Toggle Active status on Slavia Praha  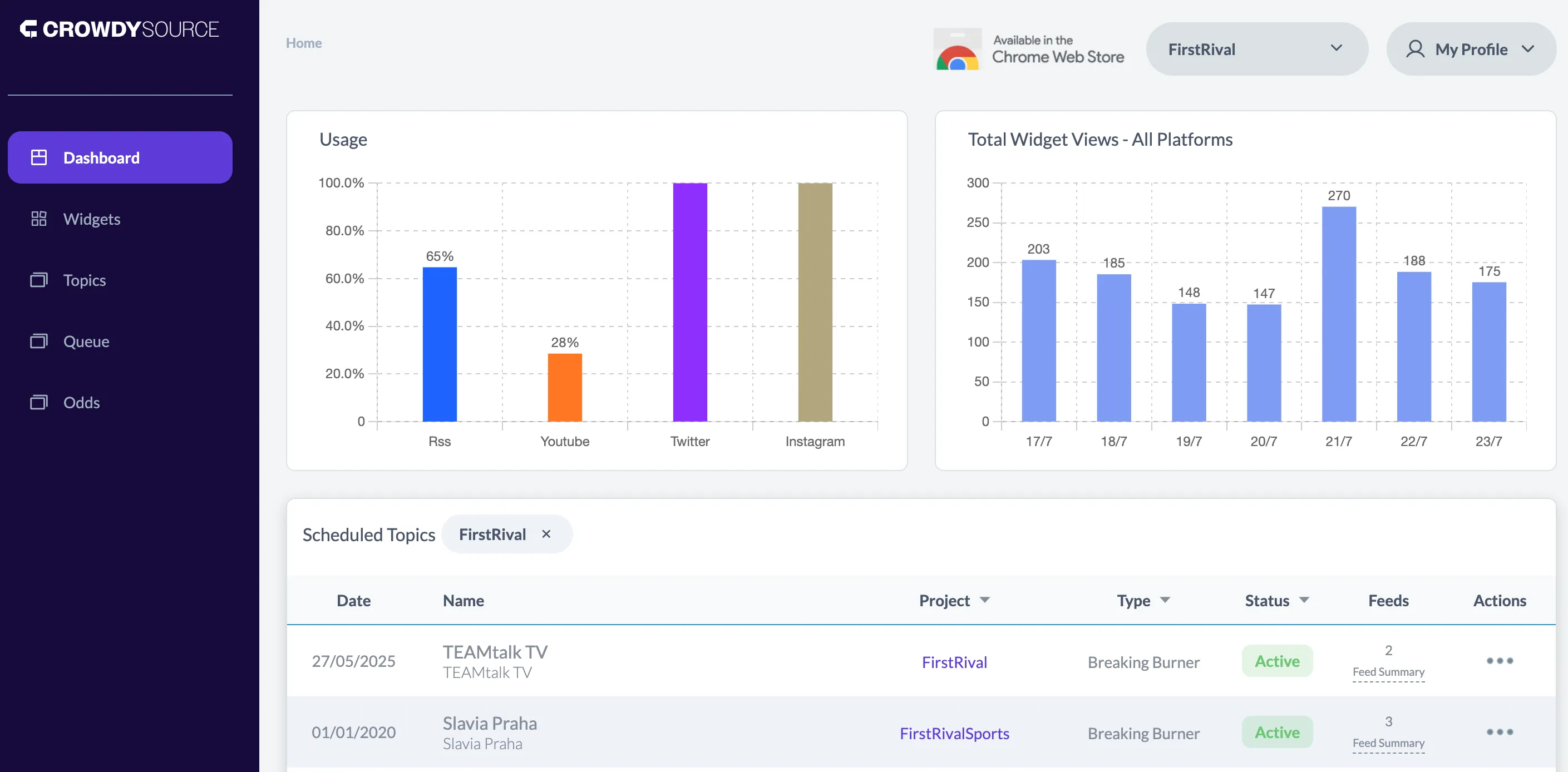pyautogui.click(x=1276, y=732)
